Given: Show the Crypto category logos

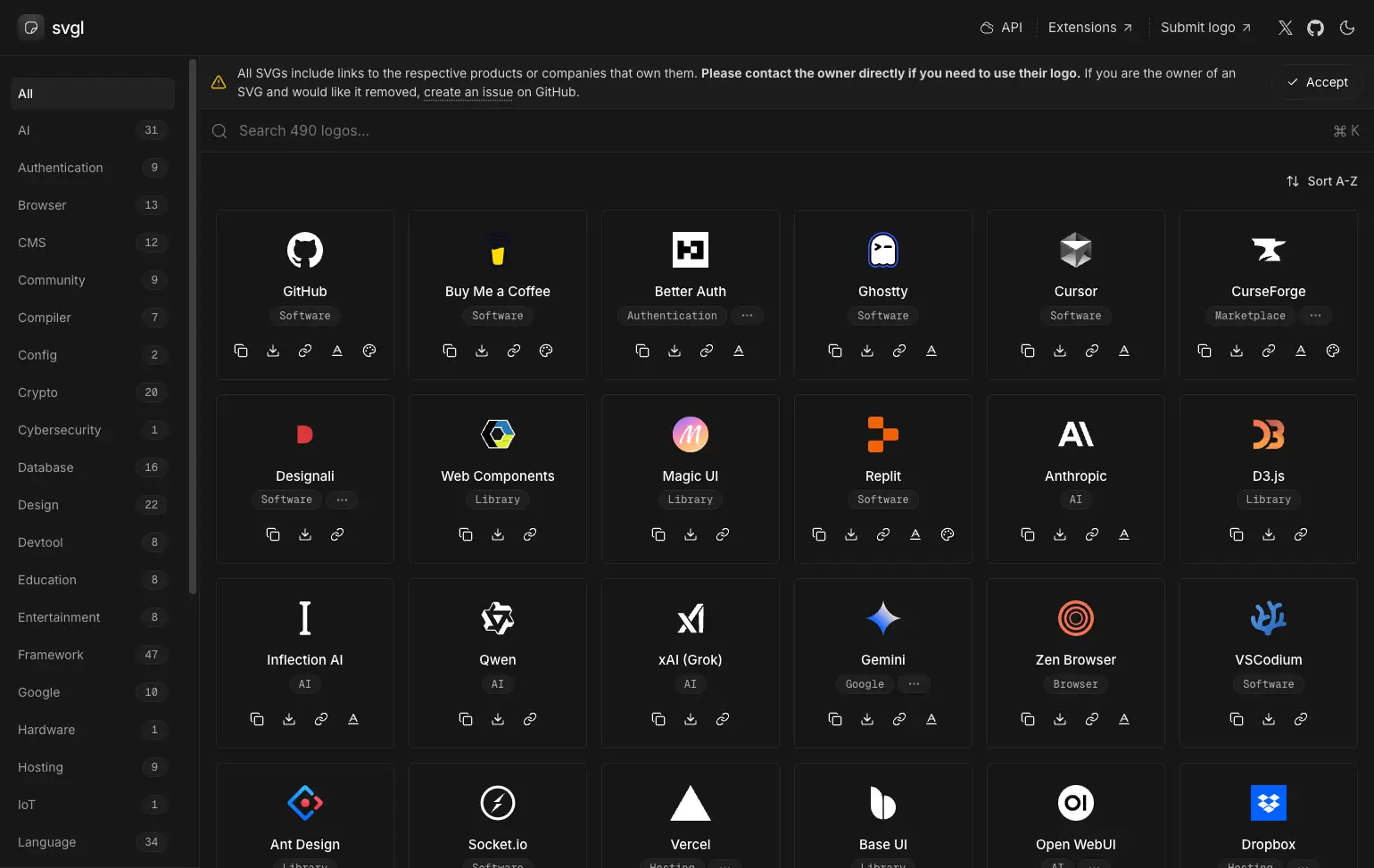Looking at the screenshot, I should 93,393.
